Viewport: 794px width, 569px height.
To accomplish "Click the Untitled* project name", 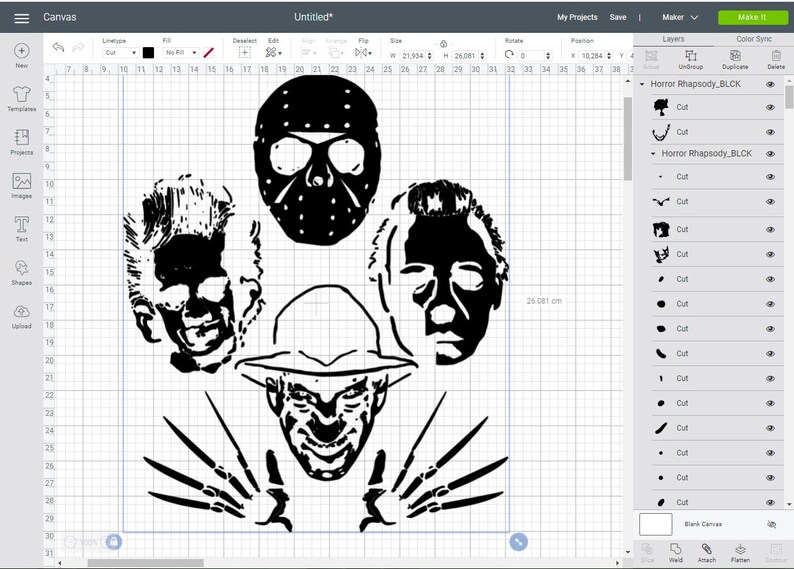I will tap(313, 17).
